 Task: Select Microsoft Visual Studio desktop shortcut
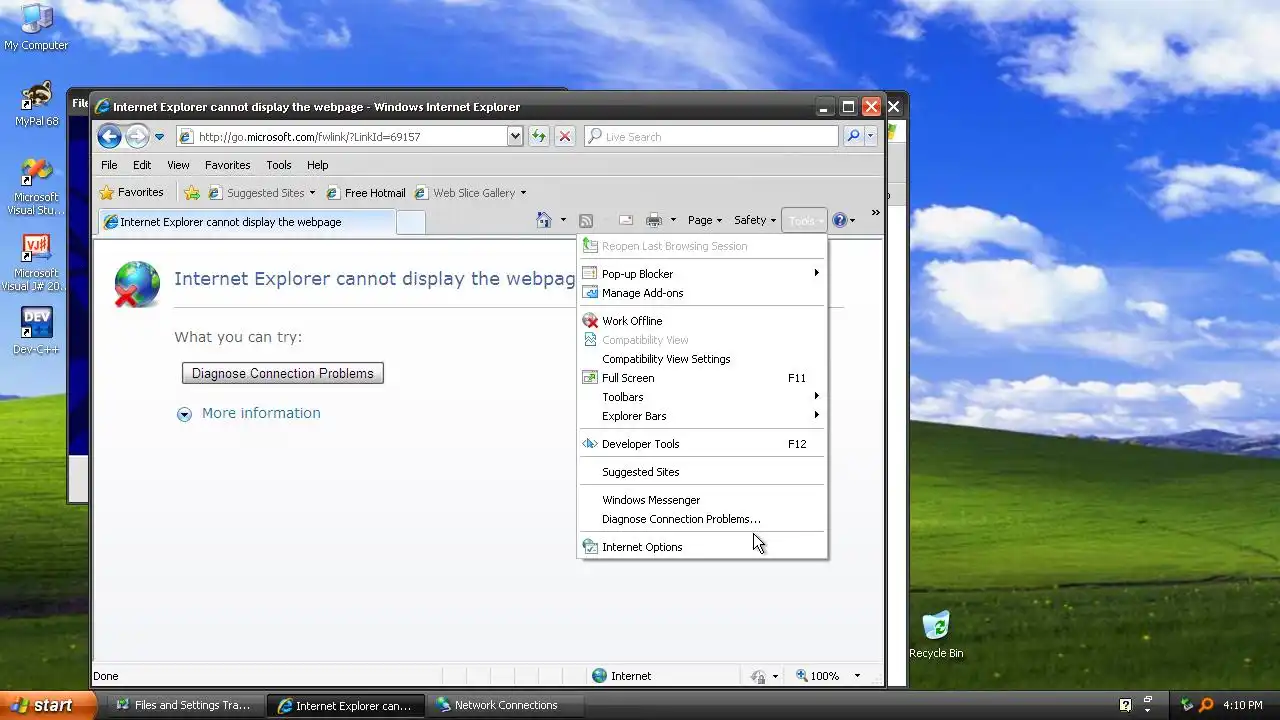click(x=36, y=186)
